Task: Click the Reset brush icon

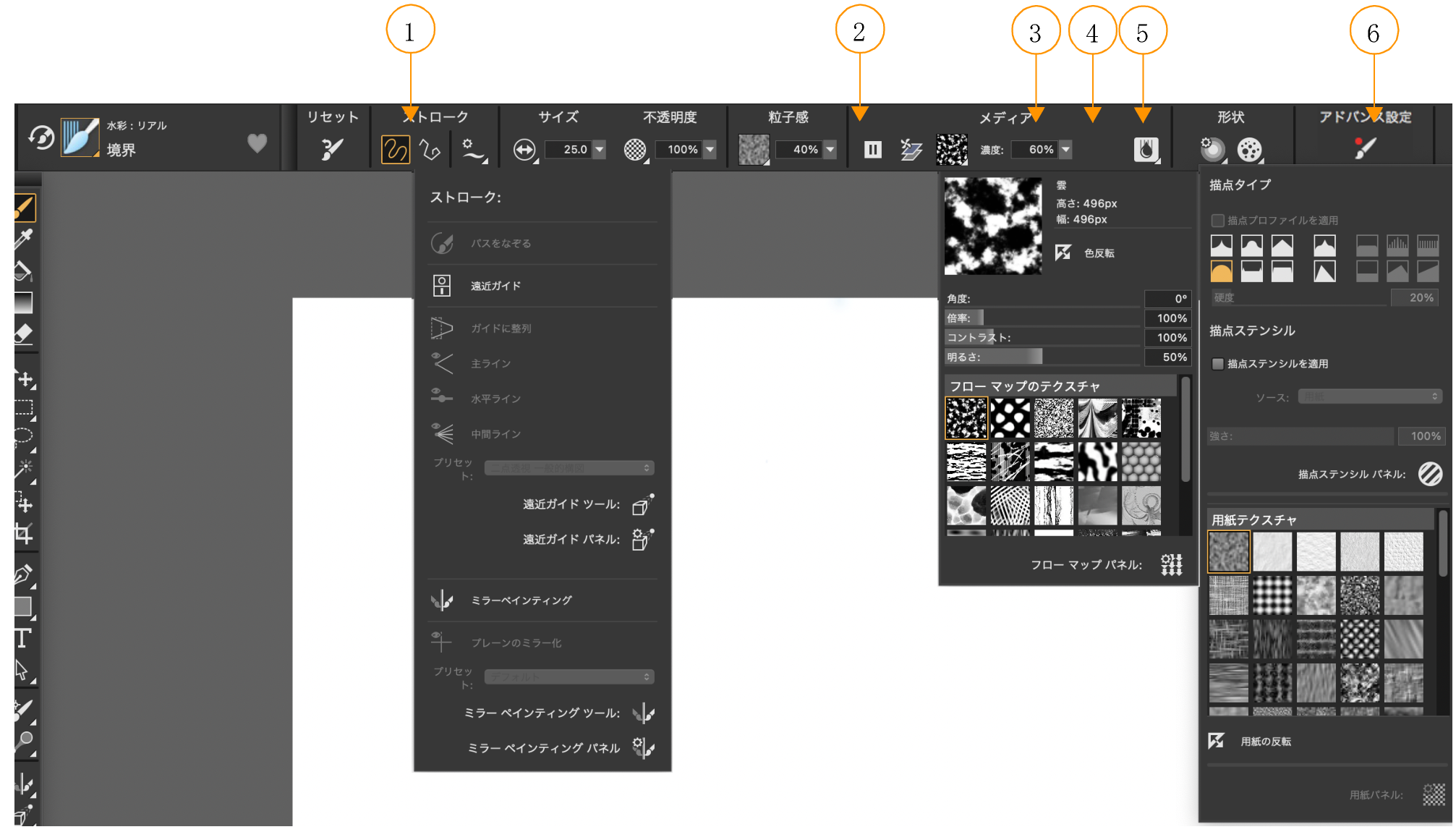Action: tap(332, 150)
